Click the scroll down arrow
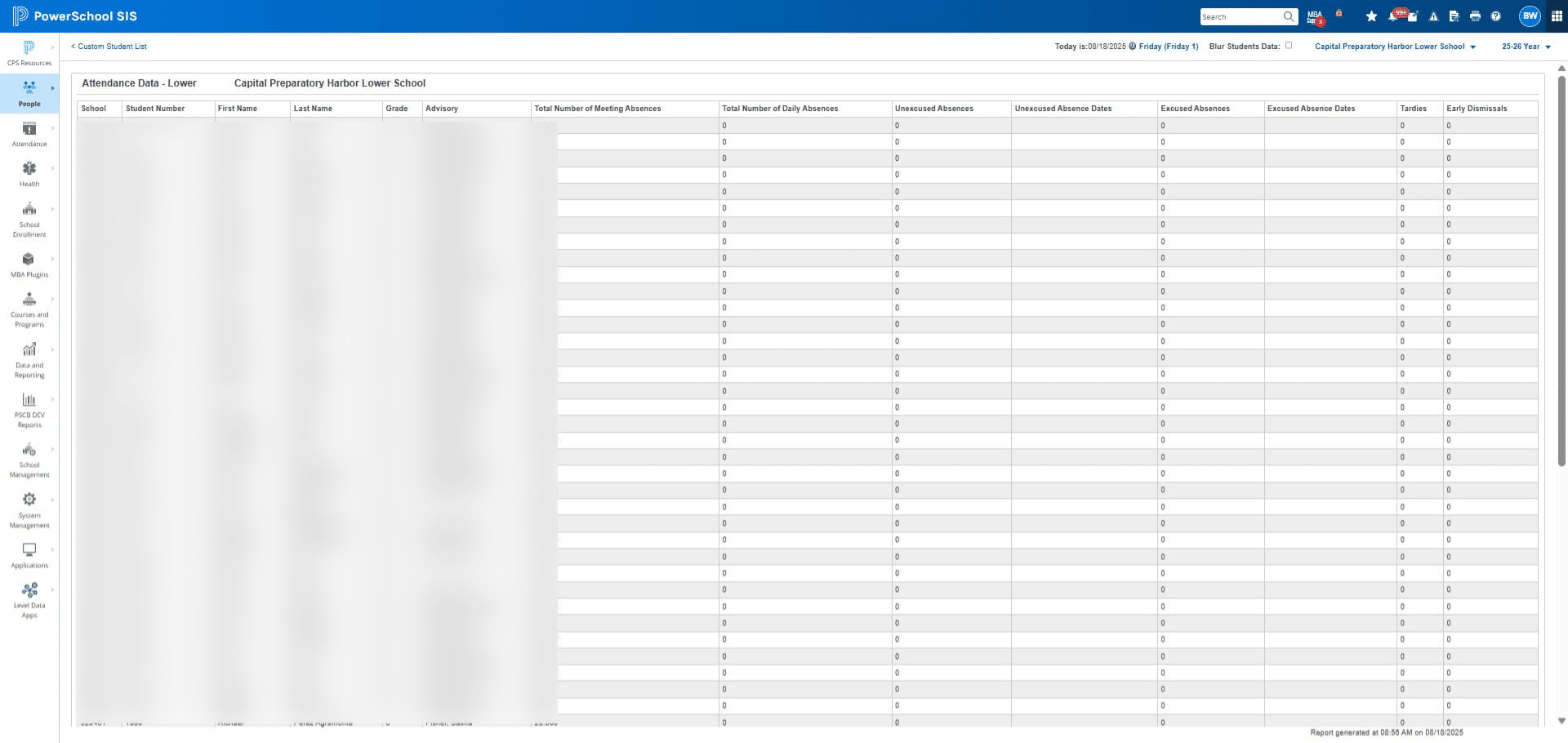 tap(1561, 721)
